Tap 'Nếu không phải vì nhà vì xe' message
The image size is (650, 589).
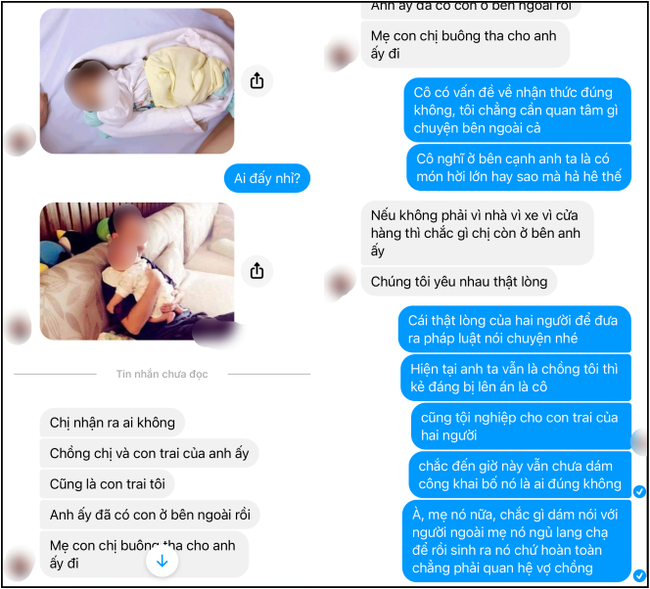pos(477,233)
